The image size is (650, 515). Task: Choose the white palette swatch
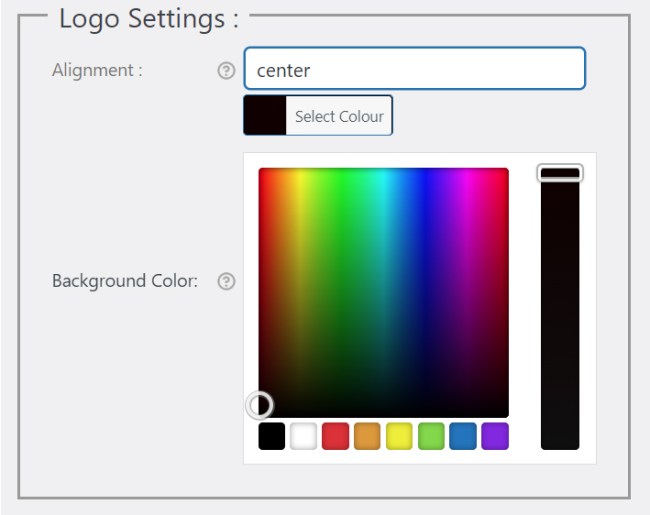click(303, 436)
